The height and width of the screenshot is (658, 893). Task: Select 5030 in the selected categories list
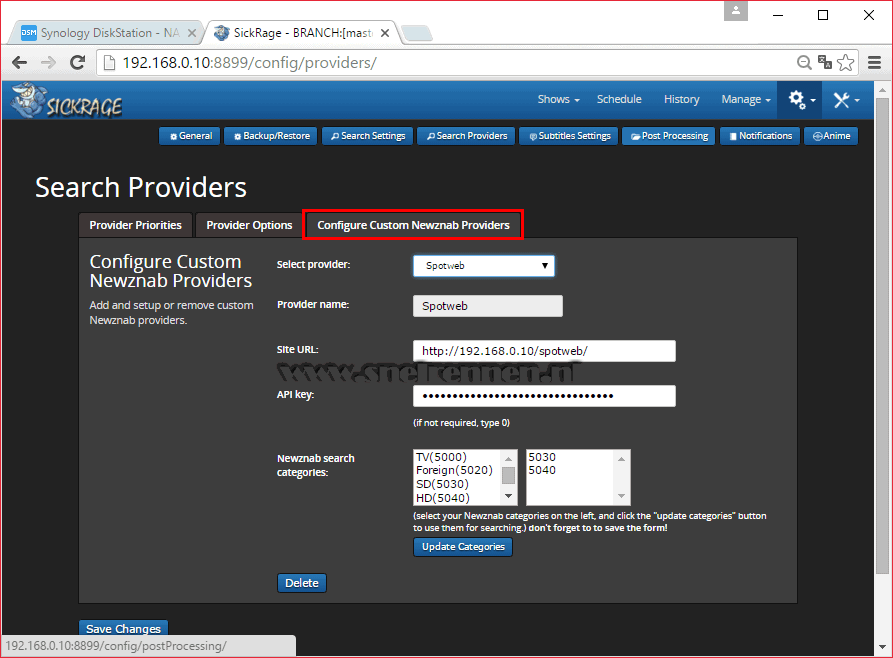542,457
